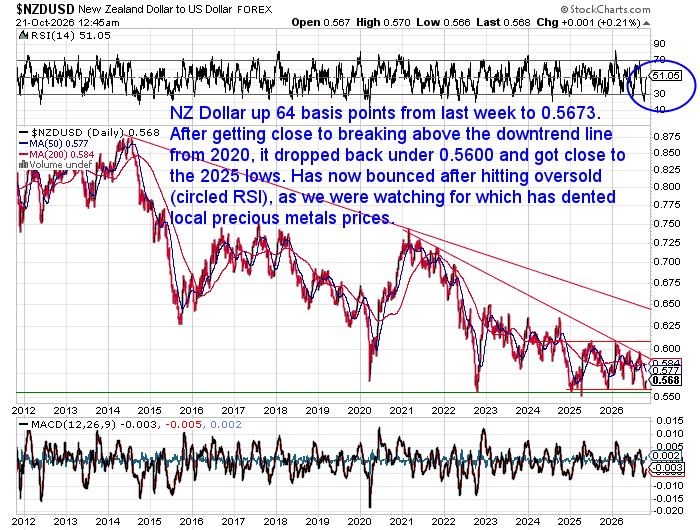Click the 0.800 price axis label
The width and height of the screenshot is (700, 530).
pos(667,187)
